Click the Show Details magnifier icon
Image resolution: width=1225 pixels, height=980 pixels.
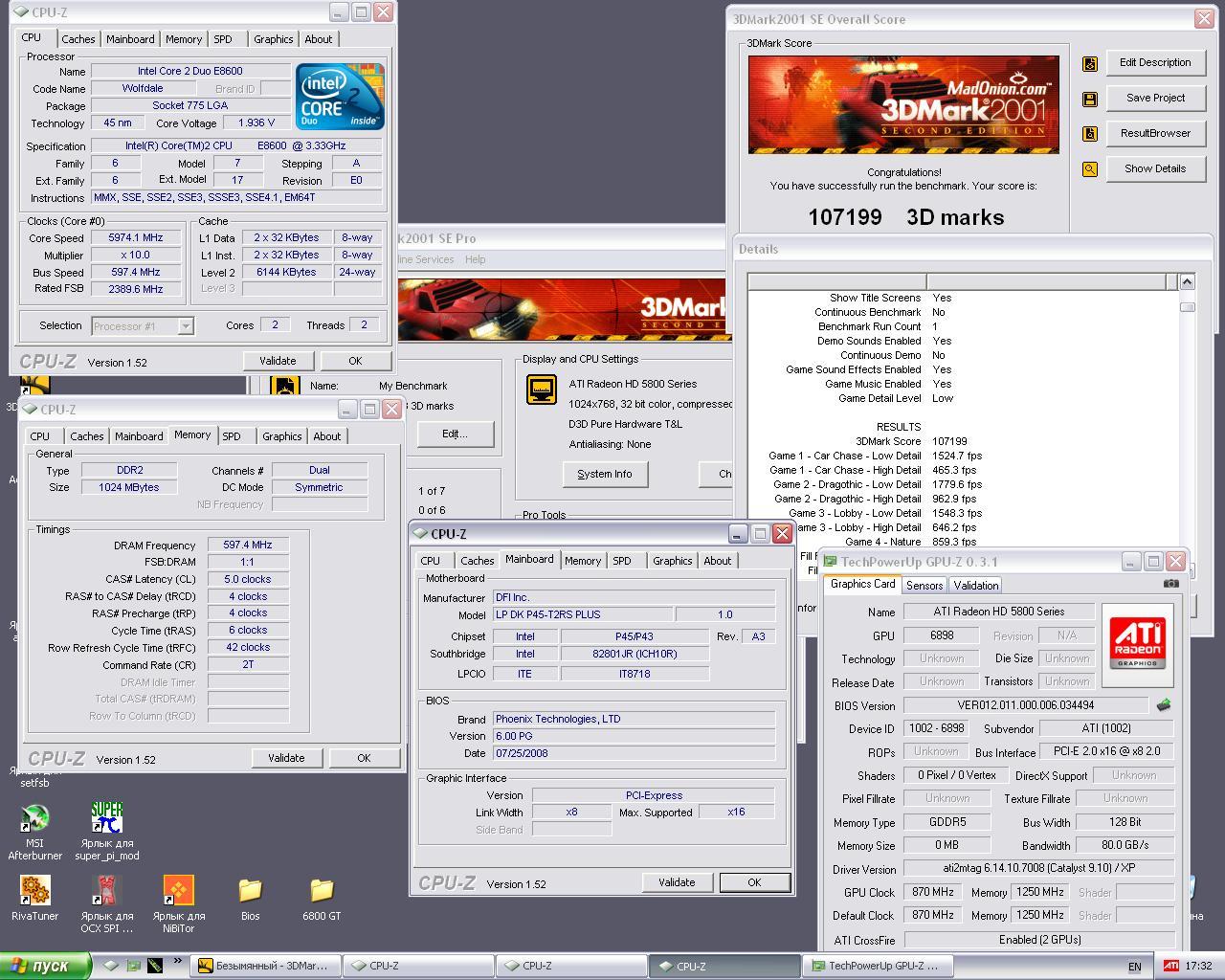pos(1090,169)
